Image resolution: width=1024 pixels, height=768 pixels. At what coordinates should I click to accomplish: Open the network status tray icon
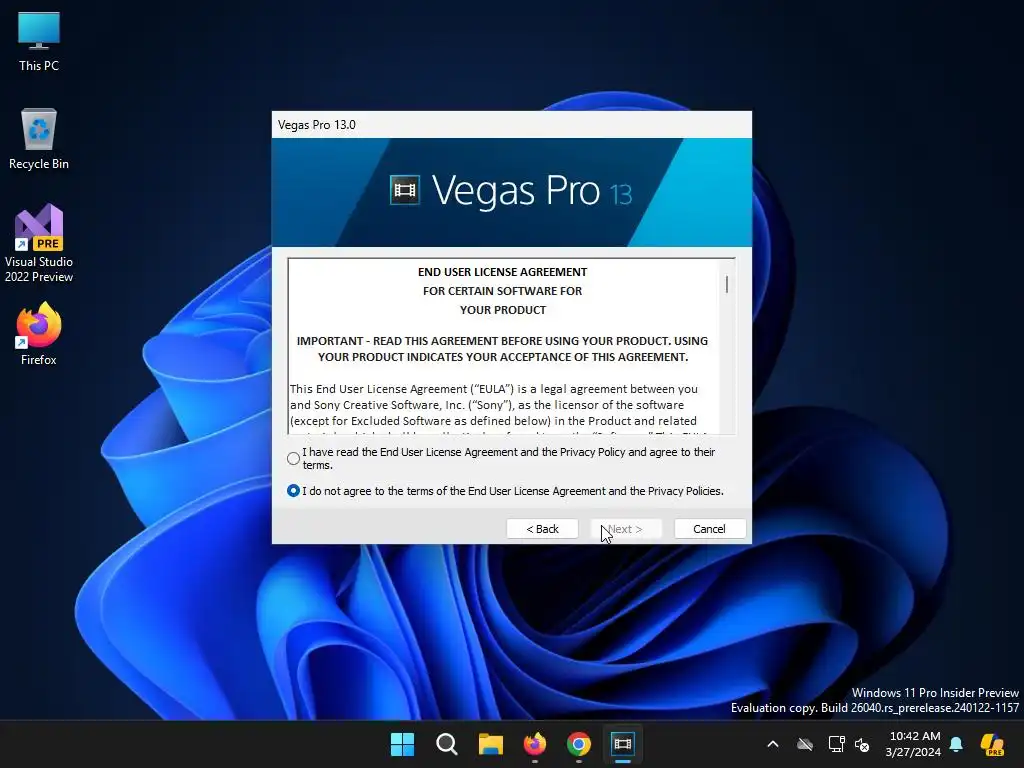pos(837,744)
